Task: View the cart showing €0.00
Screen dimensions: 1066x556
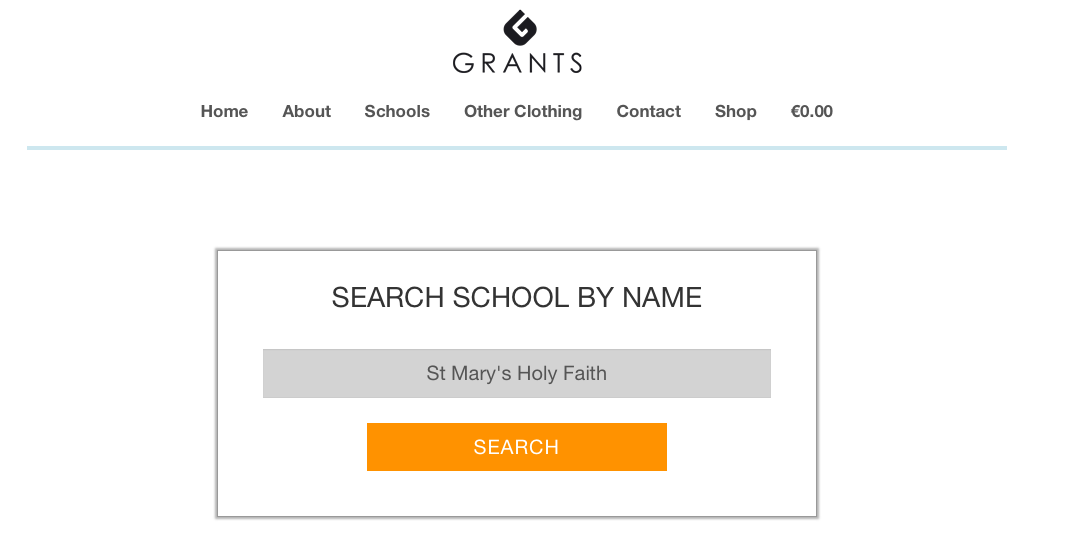Action: tap(812, 111)
